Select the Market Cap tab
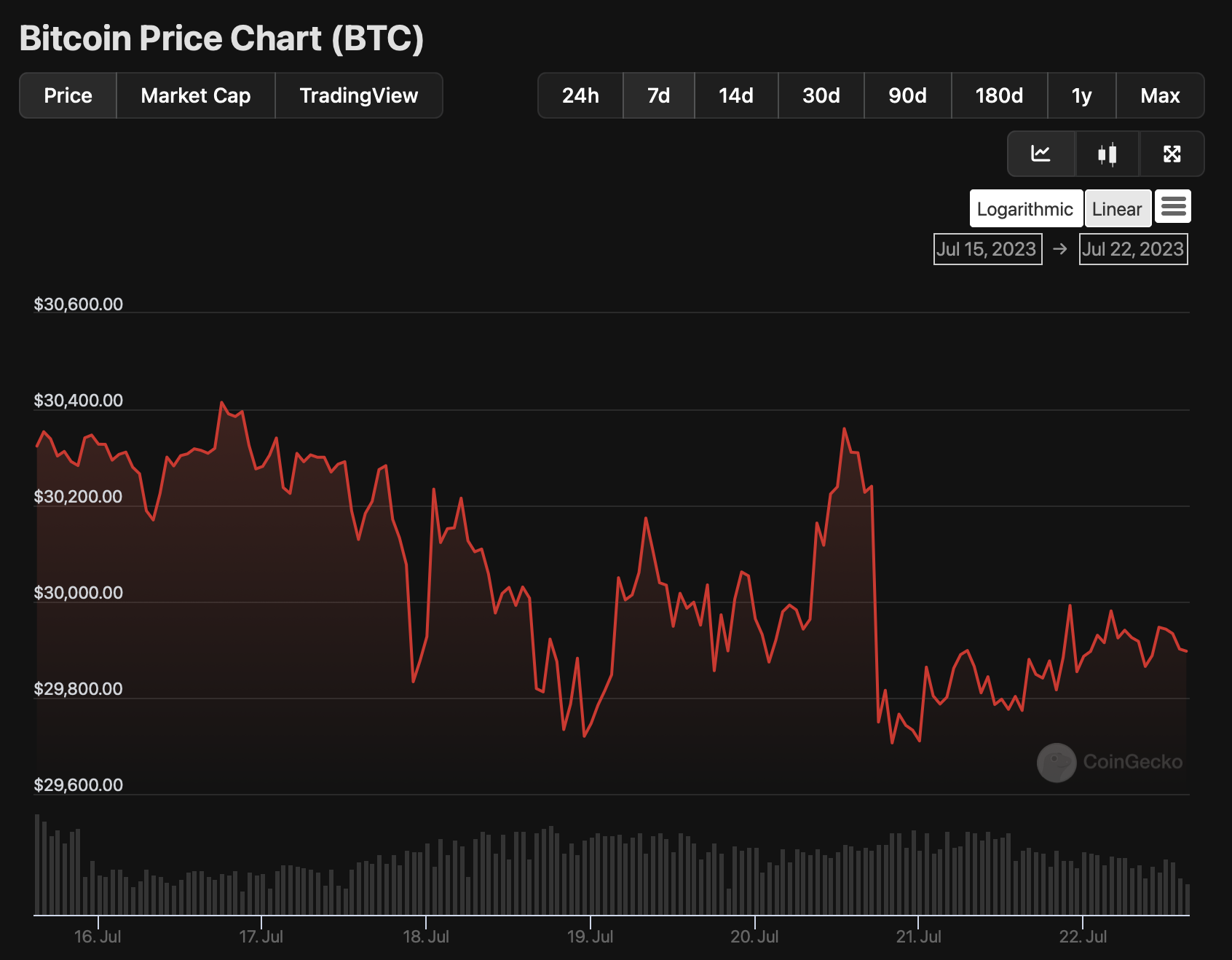This screenshot has height=960, width=1232. pos(196,95)
